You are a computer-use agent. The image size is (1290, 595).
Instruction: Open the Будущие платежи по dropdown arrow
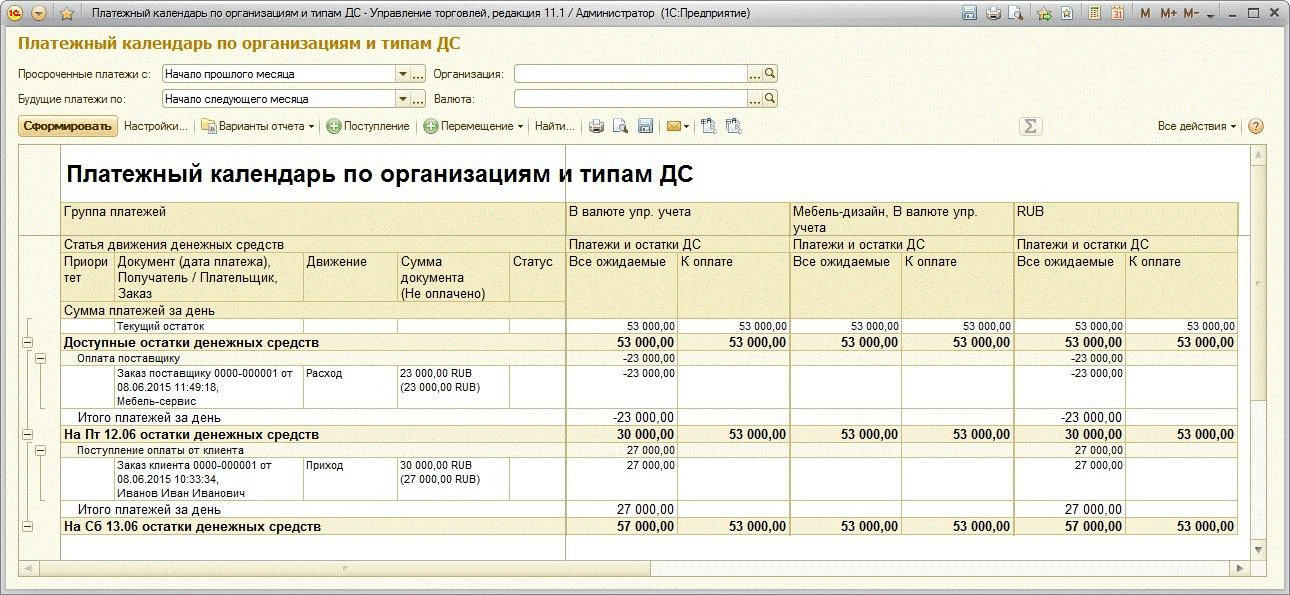click(x=403, y=99)
